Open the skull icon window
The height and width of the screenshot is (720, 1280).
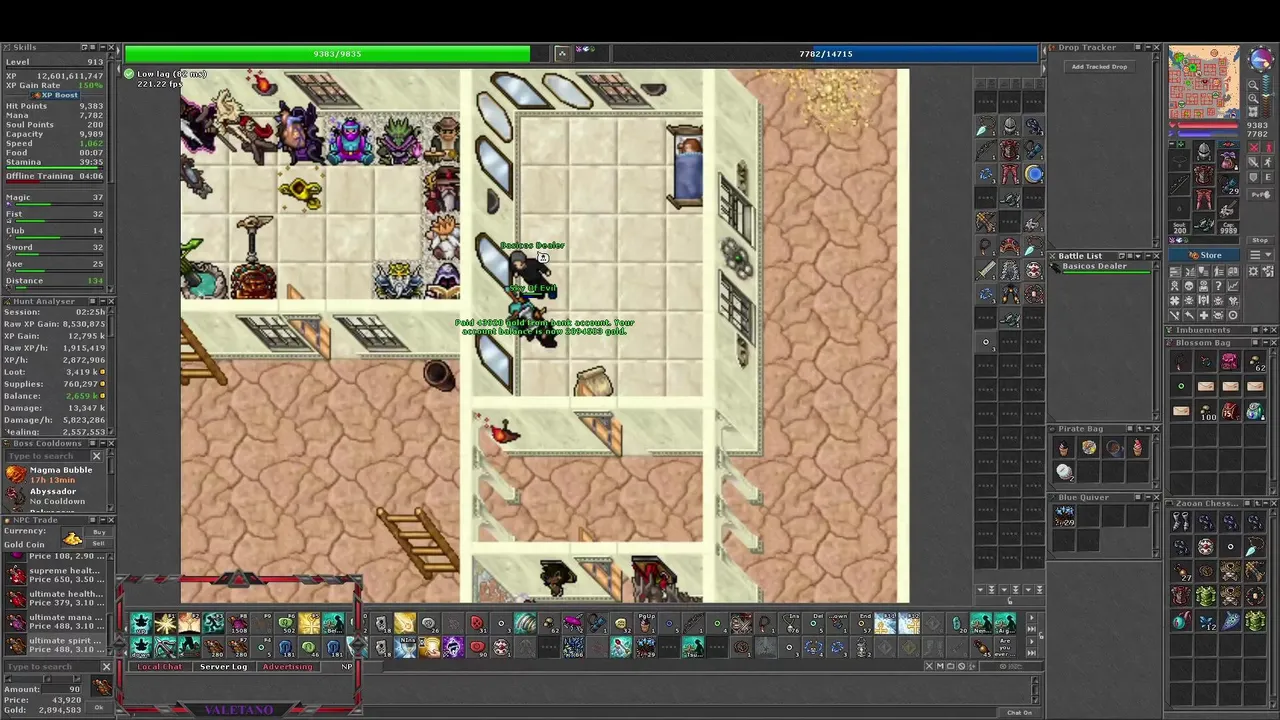(x=1189, y=286)
